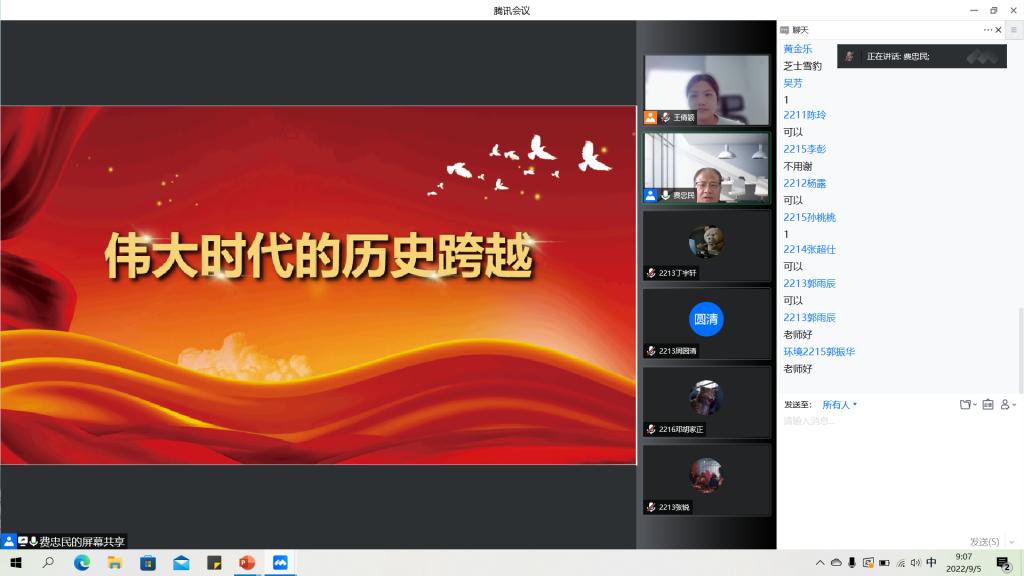1024x576 pixels.
Task: Open the file send folder icon in chat
Action: click(x=965, y=405)
